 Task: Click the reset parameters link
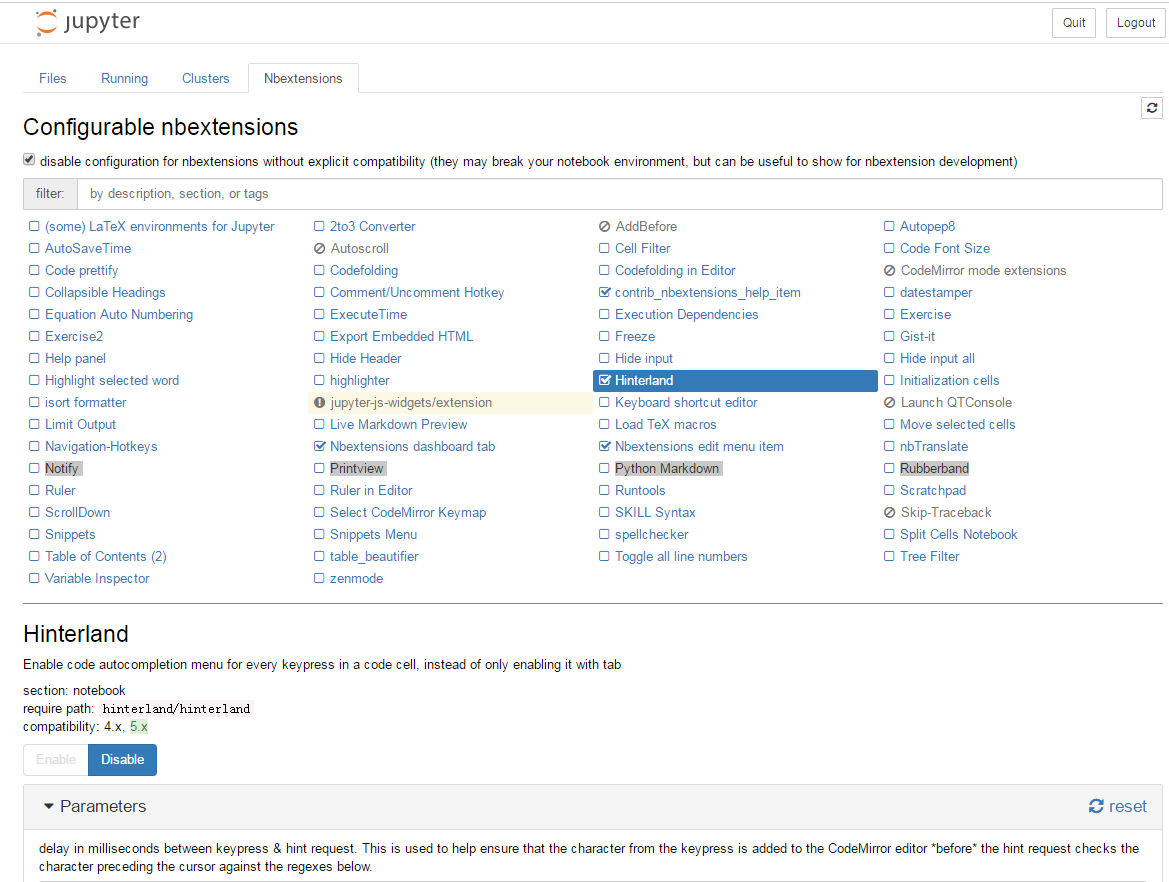pos(1118,806)
